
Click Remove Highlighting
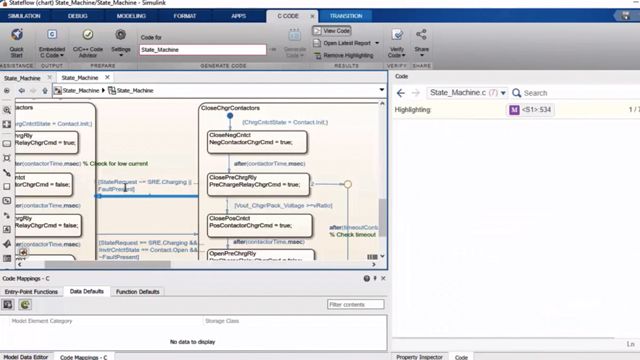[x=344, y=56]
